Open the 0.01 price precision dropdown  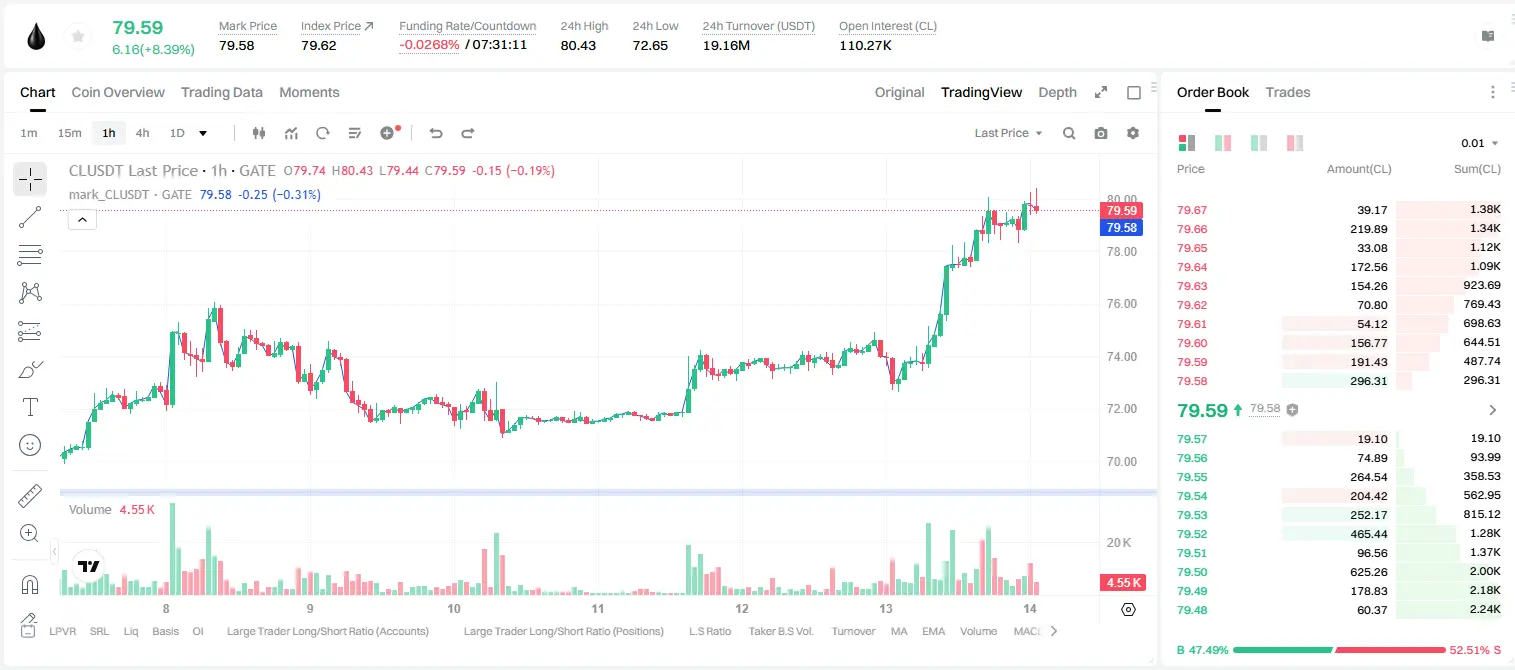(1480, 143)
